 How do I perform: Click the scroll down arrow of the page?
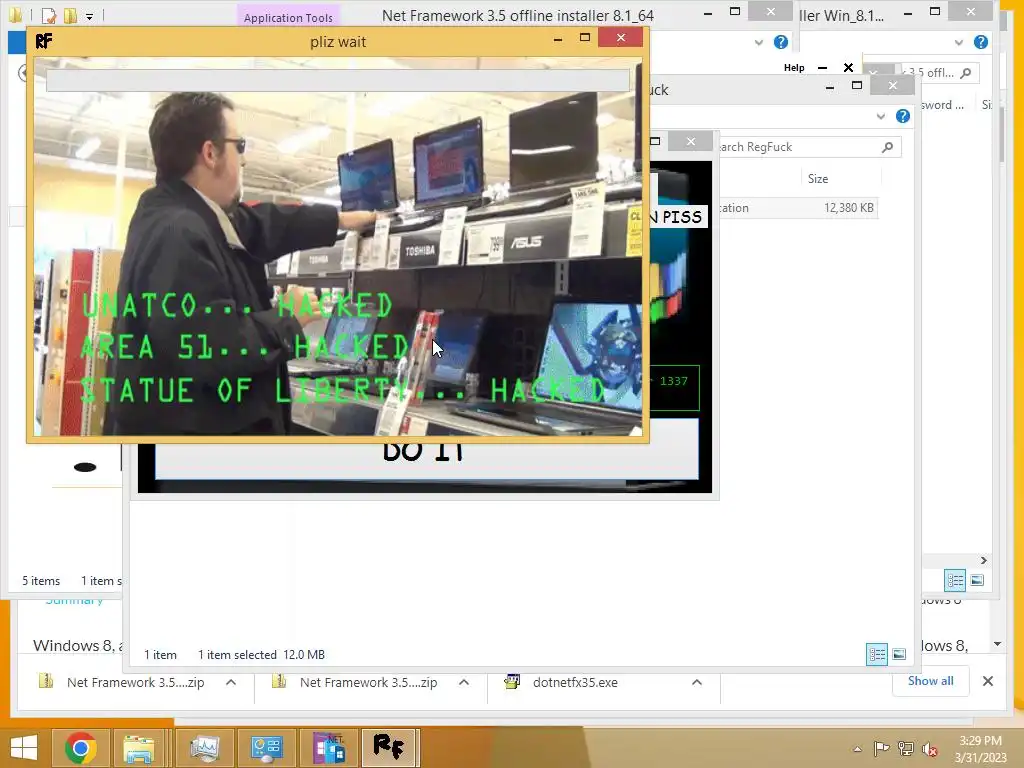[x=997, y=644]
